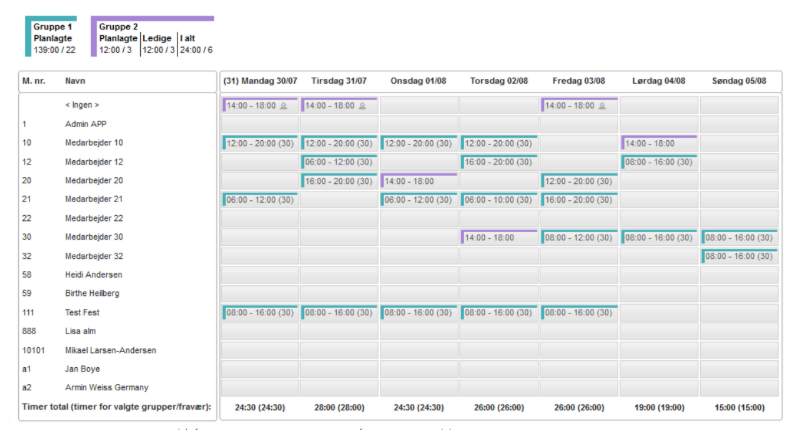The width and height of the screenshot is (805, 430).
Task: Open Medarbejder 10 Saturday 14:00 - 18:00 shift
Action: point(658,143)
